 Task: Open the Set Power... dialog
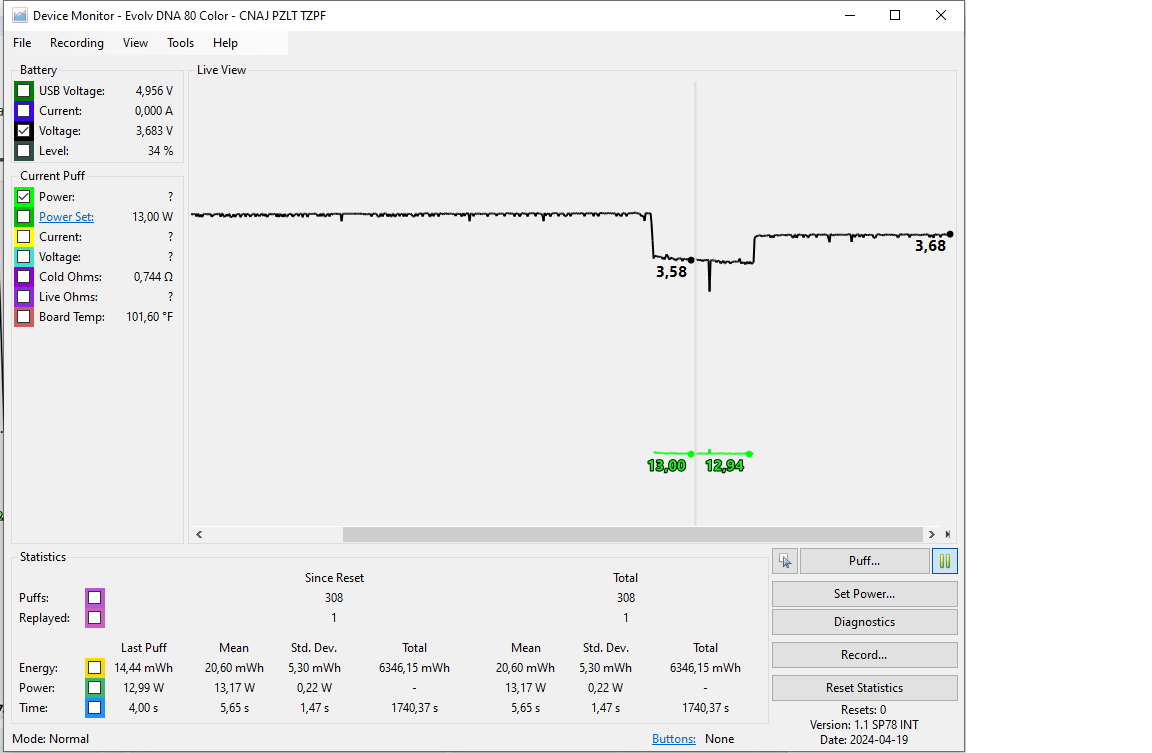(864, 594)
